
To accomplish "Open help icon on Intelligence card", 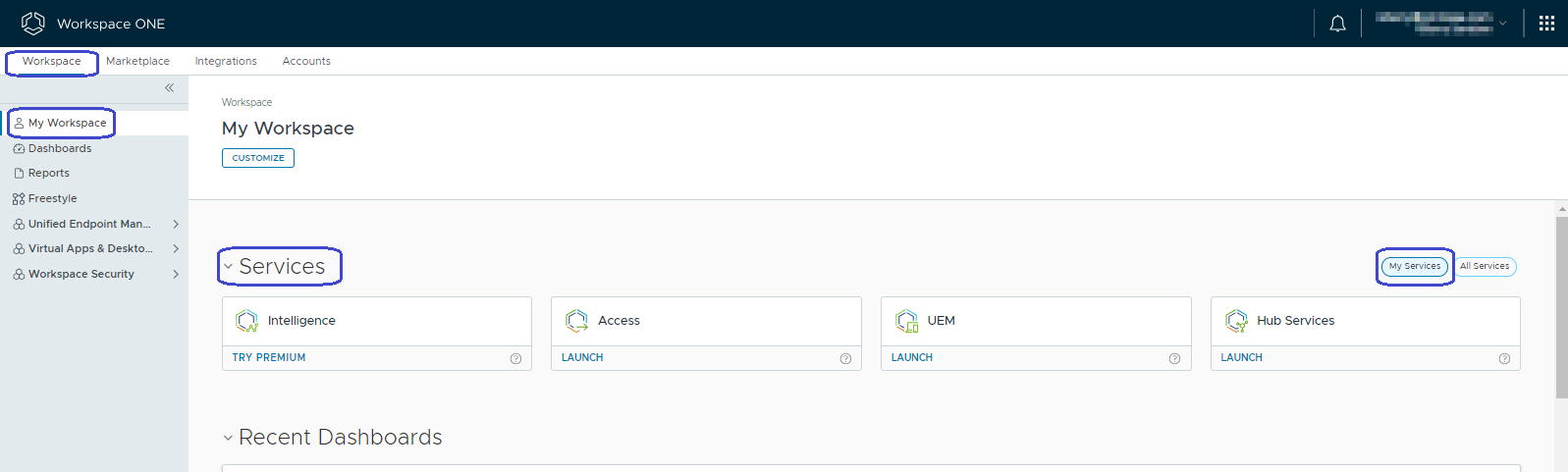I will pos(515,358).
